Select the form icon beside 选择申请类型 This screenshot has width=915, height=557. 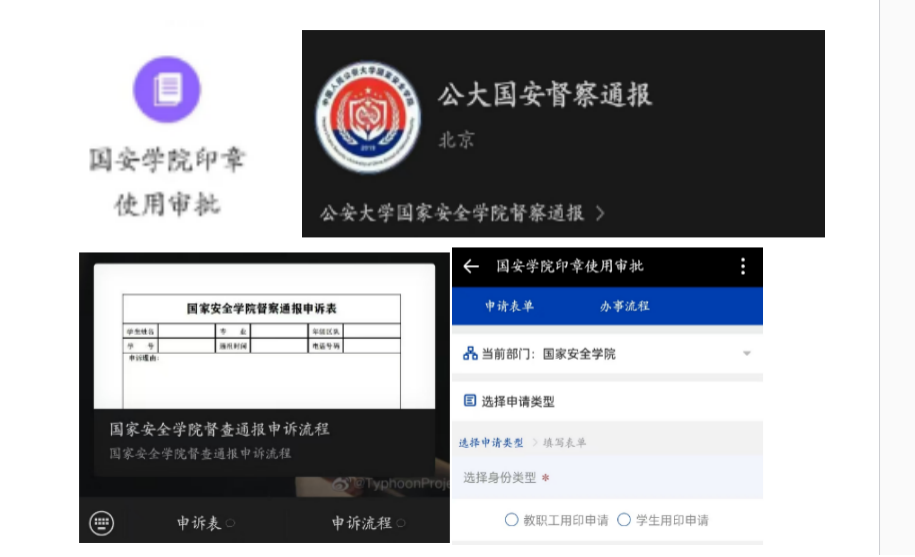[x=470, y=401]
